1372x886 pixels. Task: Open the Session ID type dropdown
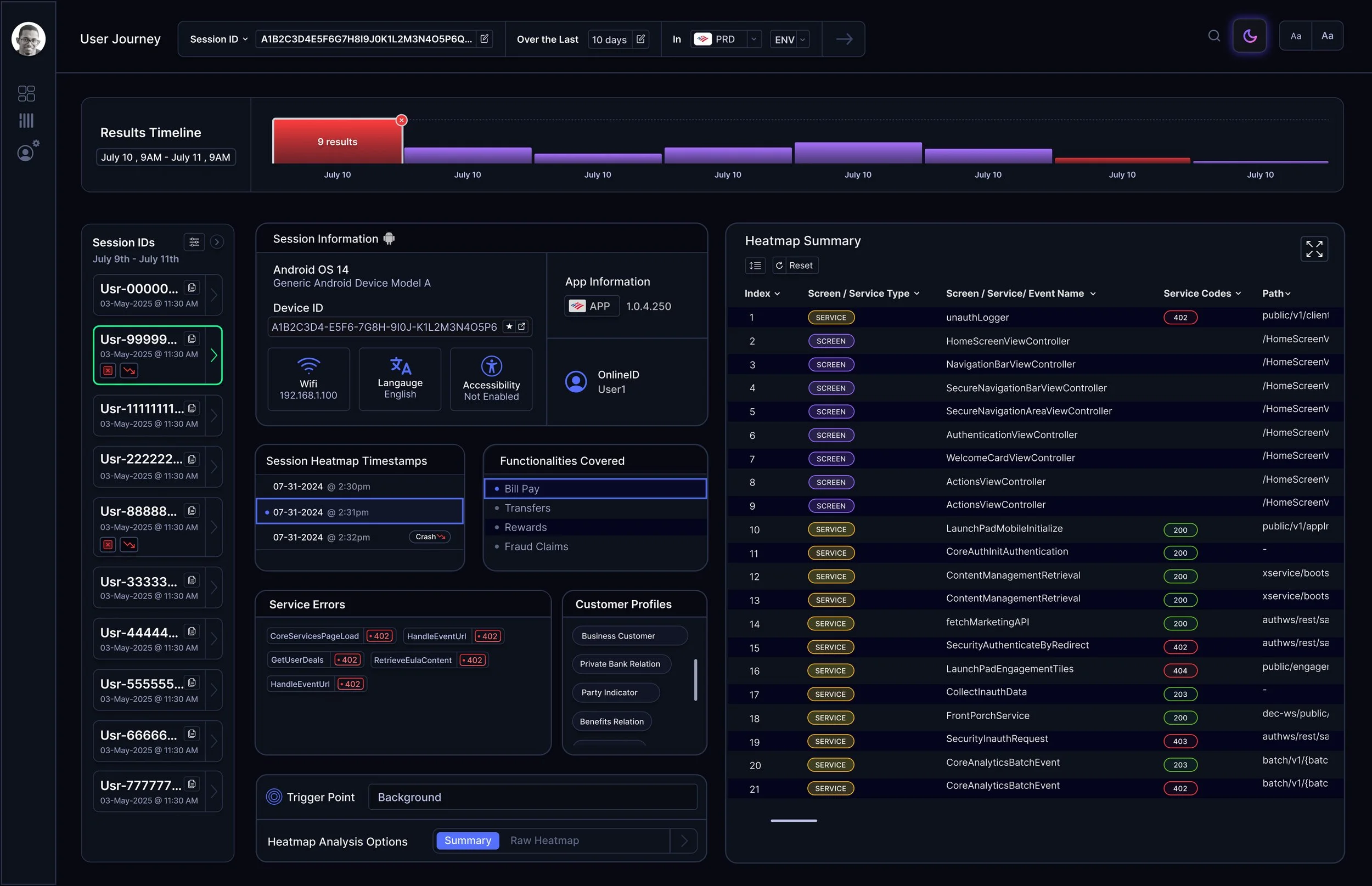(218, 39)
